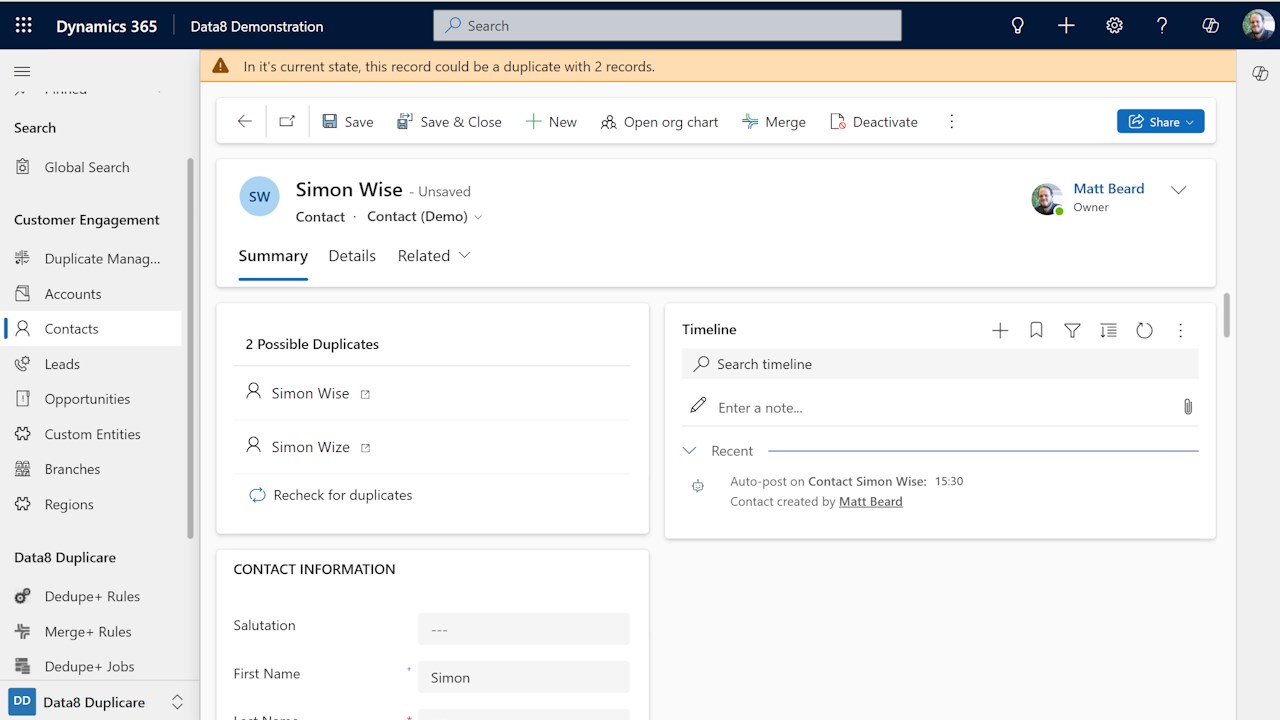Click the Merge command
The height and width of the screenshot is (720, 1280).
pyautogui.click(x=774, y=121)
